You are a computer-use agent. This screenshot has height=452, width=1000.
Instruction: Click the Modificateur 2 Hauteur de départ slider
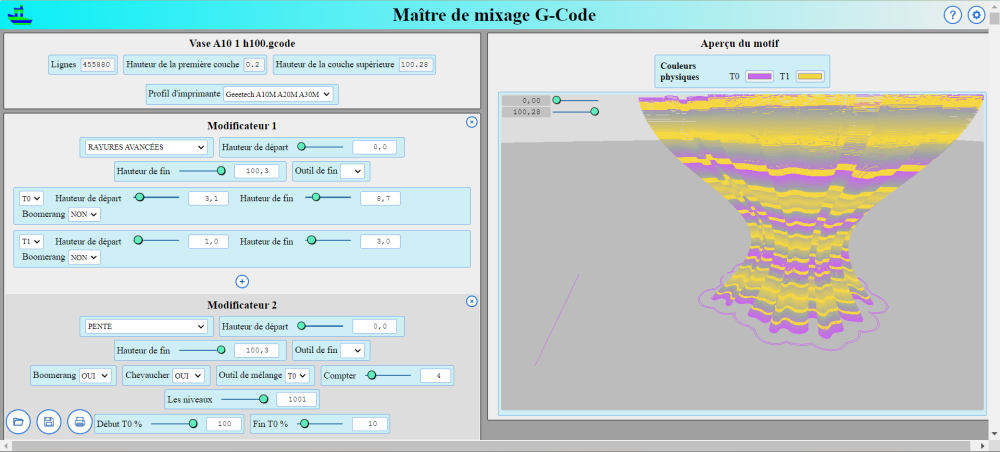[x=321, y=326]
